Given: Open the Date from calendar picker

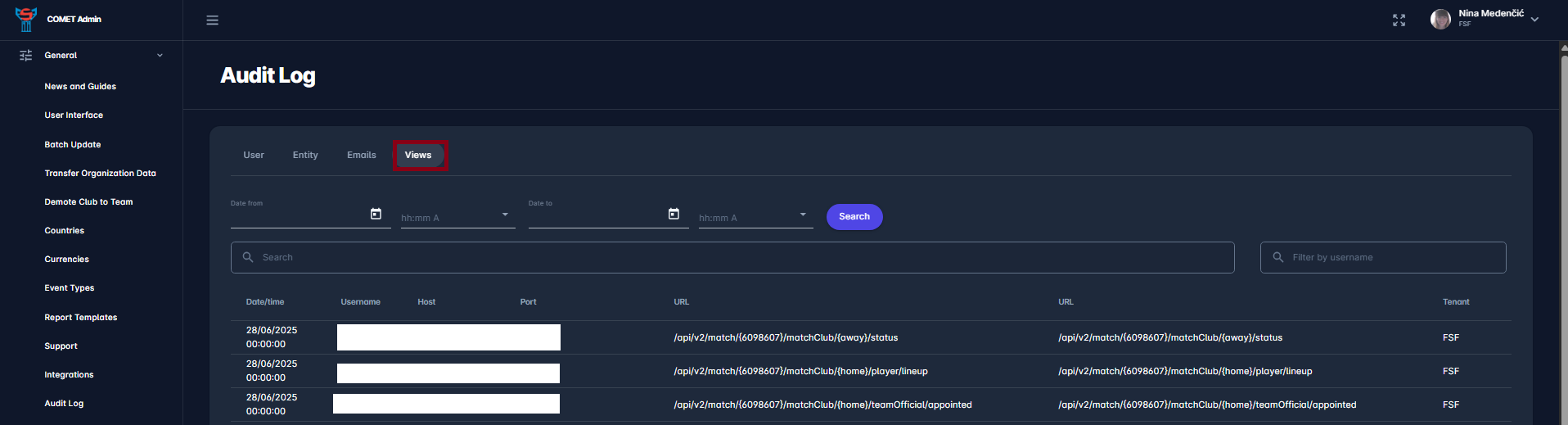Looking at the screenshot, I should click(x=376, y=214).
